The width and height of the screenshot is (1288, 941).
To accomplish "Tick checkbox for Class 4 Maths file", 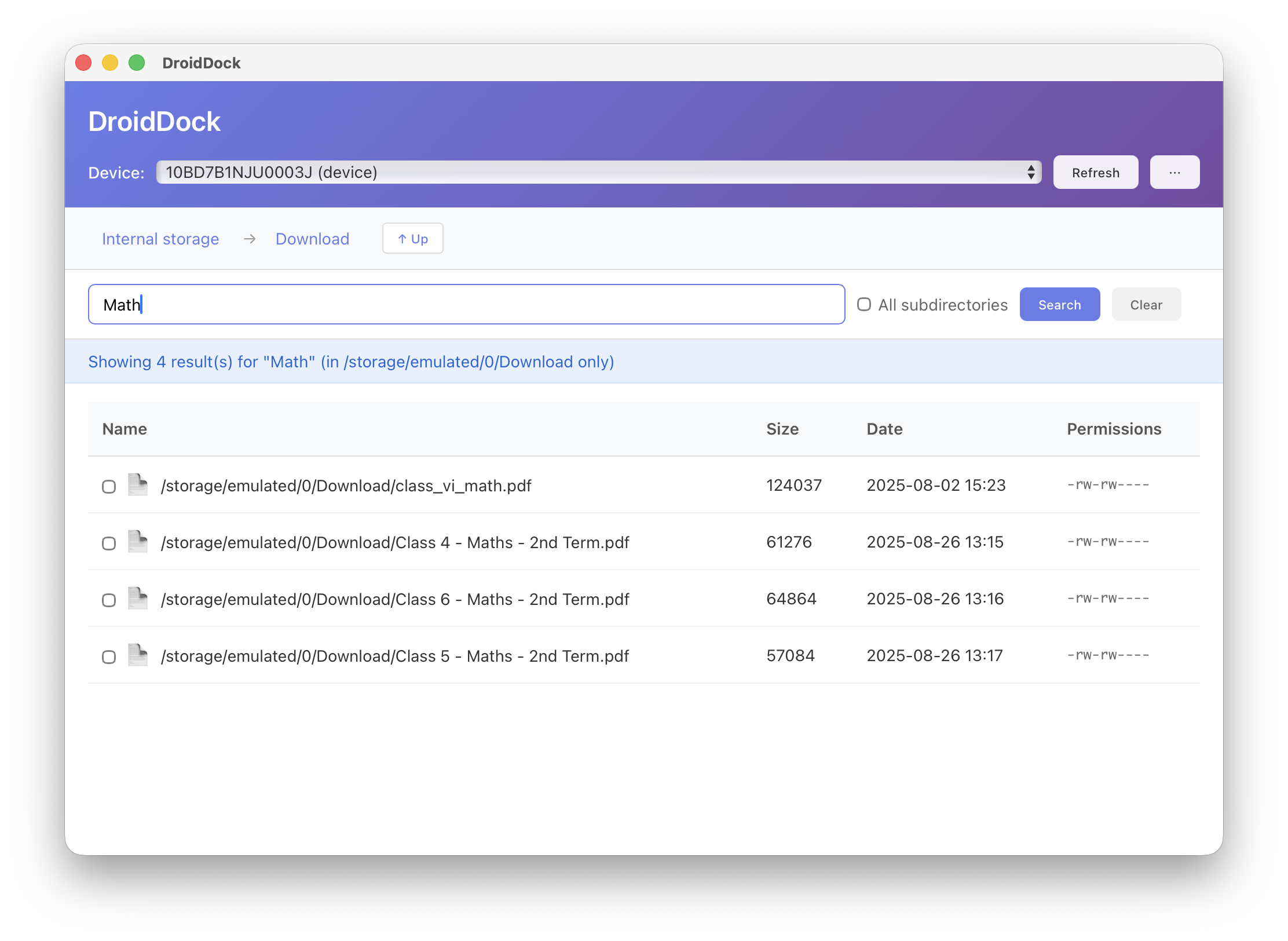I will pyautogui.click(x=109, y=543).
